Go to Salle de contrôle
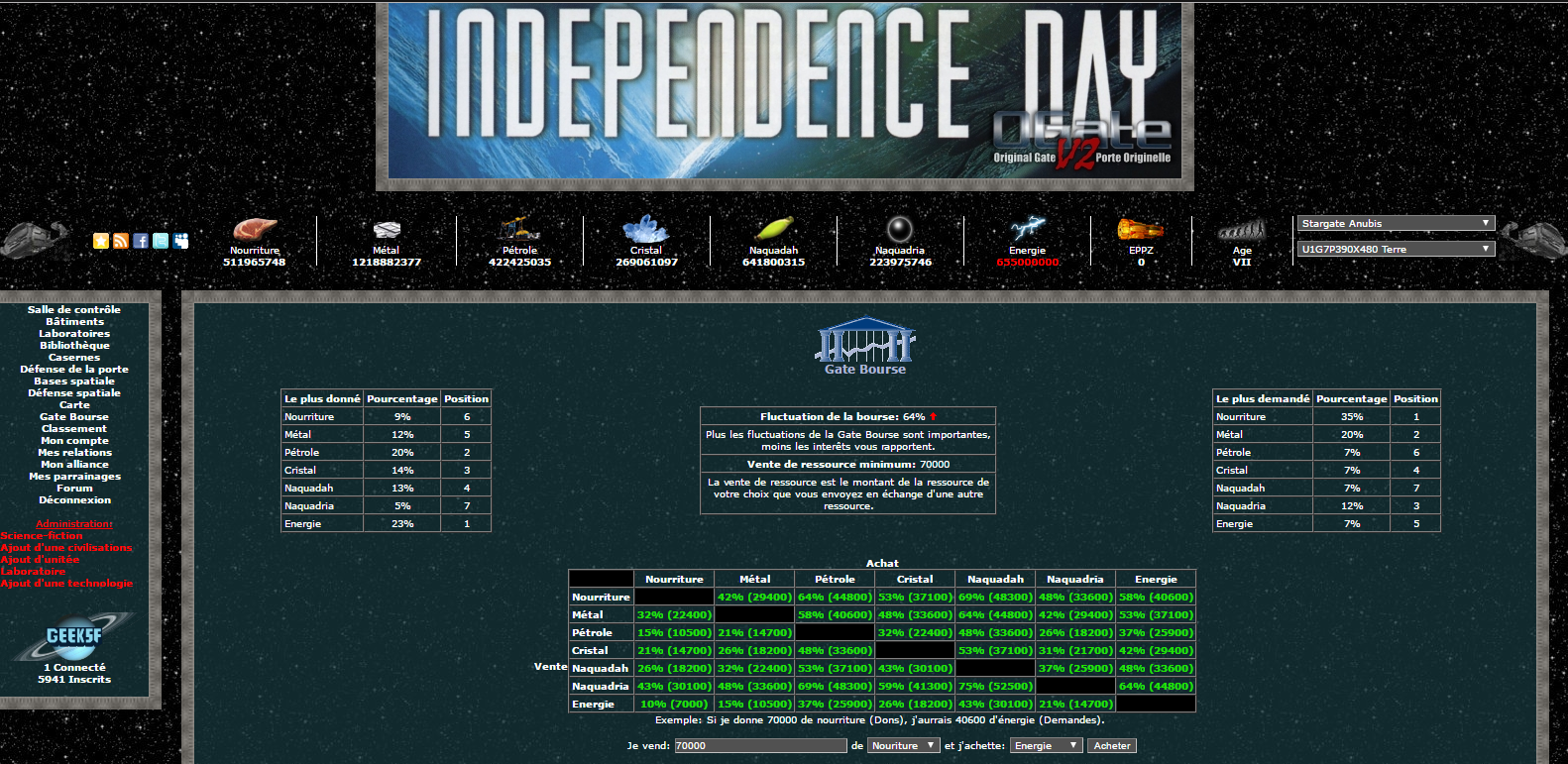 coord(74,309)
